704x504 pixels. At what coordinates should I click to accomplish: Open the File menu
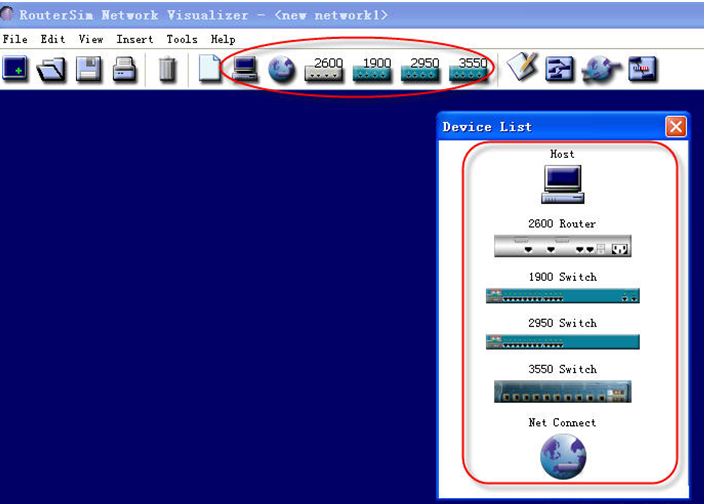coord(15,39)
